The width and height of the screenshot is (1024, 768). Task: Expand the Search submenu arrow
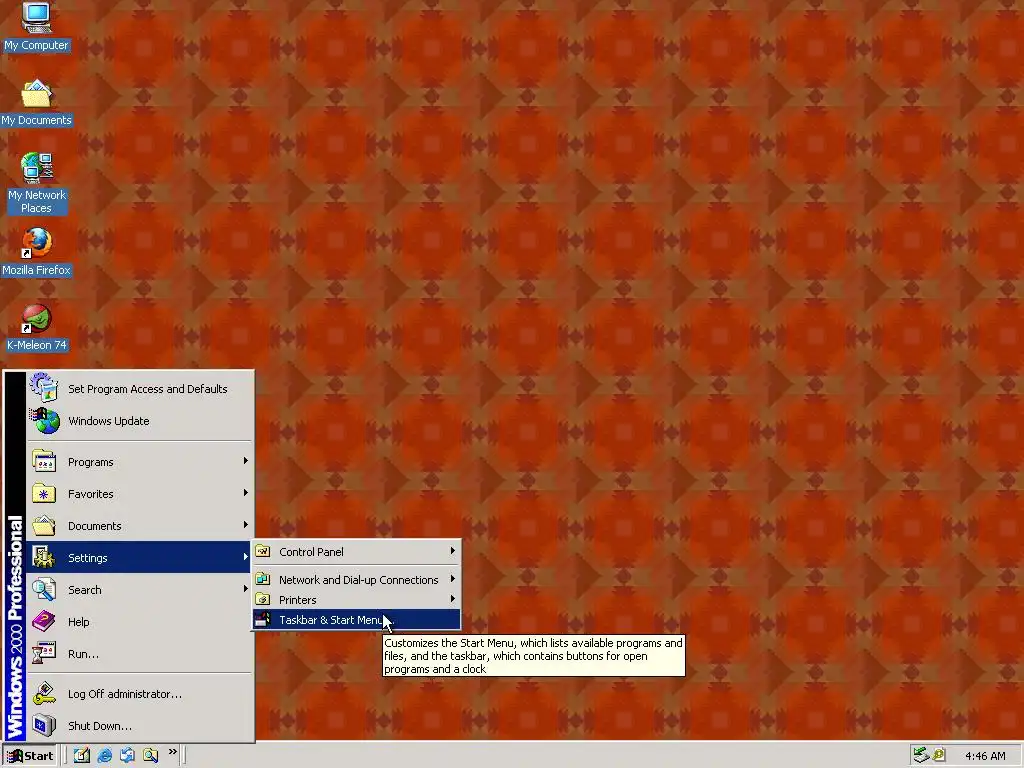(246, 589)
